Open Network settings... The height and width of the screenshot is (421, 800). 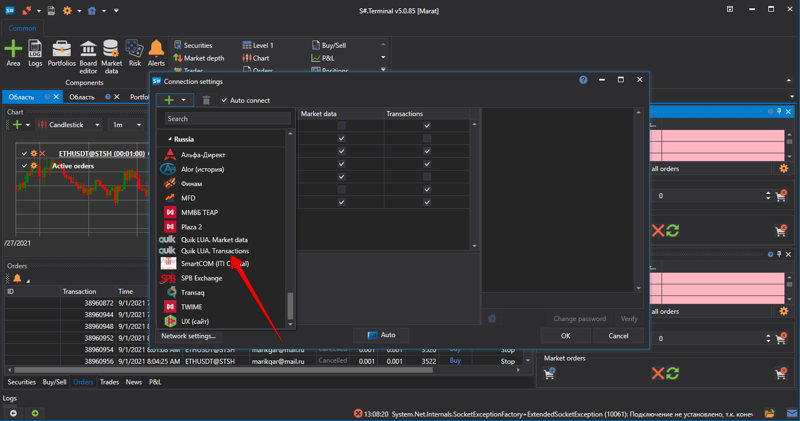[x=188, y=336]
